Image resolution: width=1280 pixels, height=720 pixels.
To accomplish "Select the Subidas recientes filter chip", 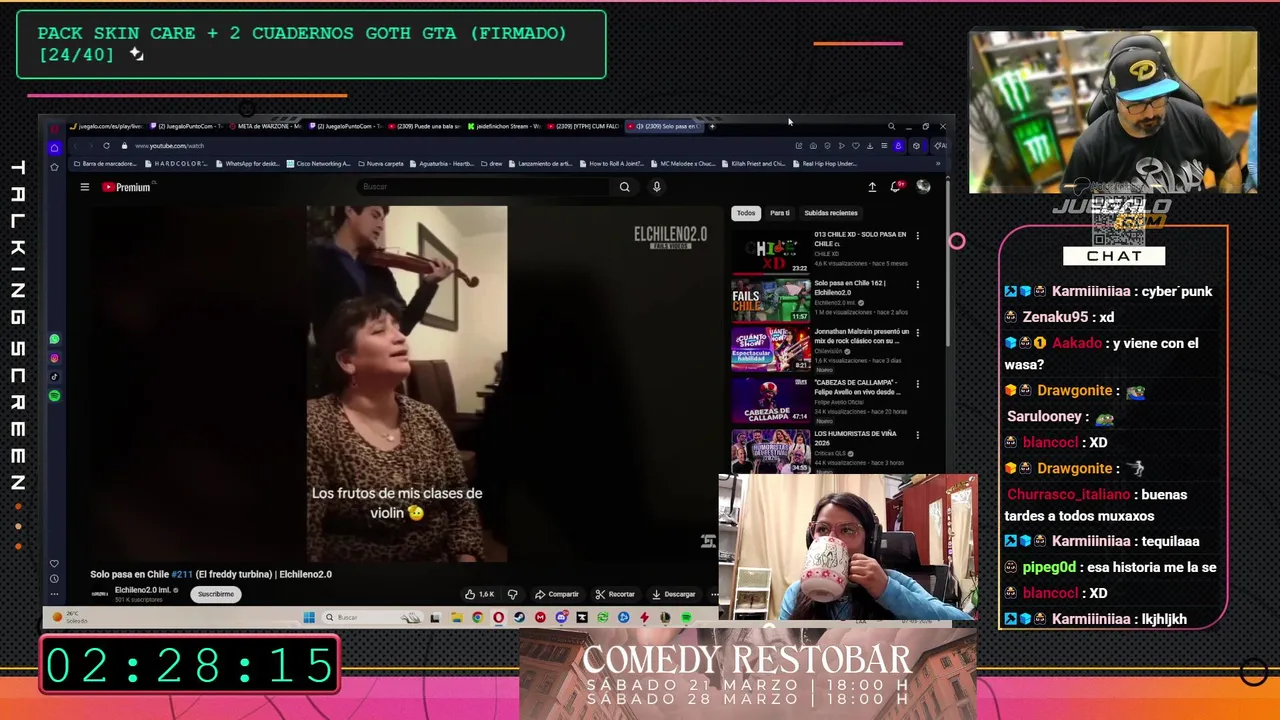I will point(831,213).
